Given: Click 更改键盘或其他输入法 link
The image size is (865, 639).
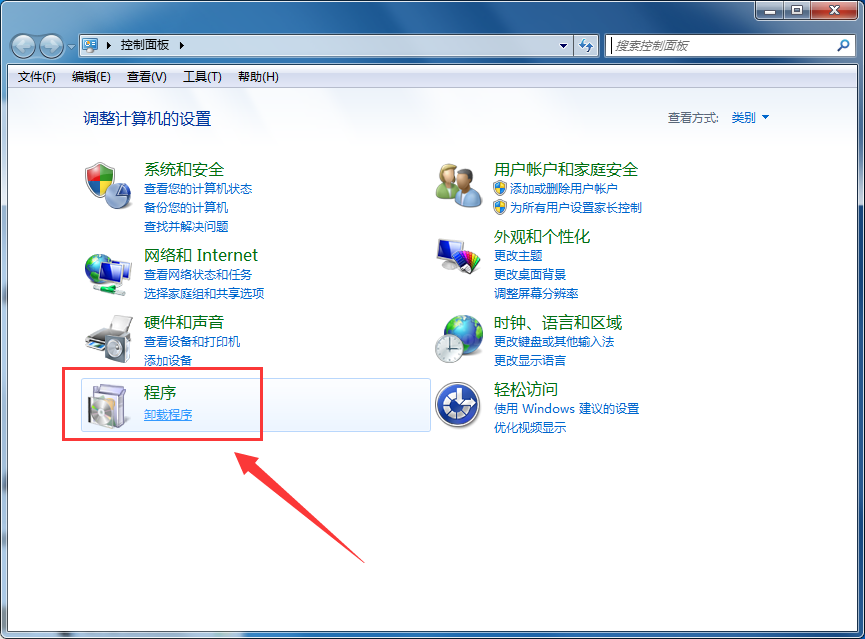Looking at the screenshot, I should [554, 342].
